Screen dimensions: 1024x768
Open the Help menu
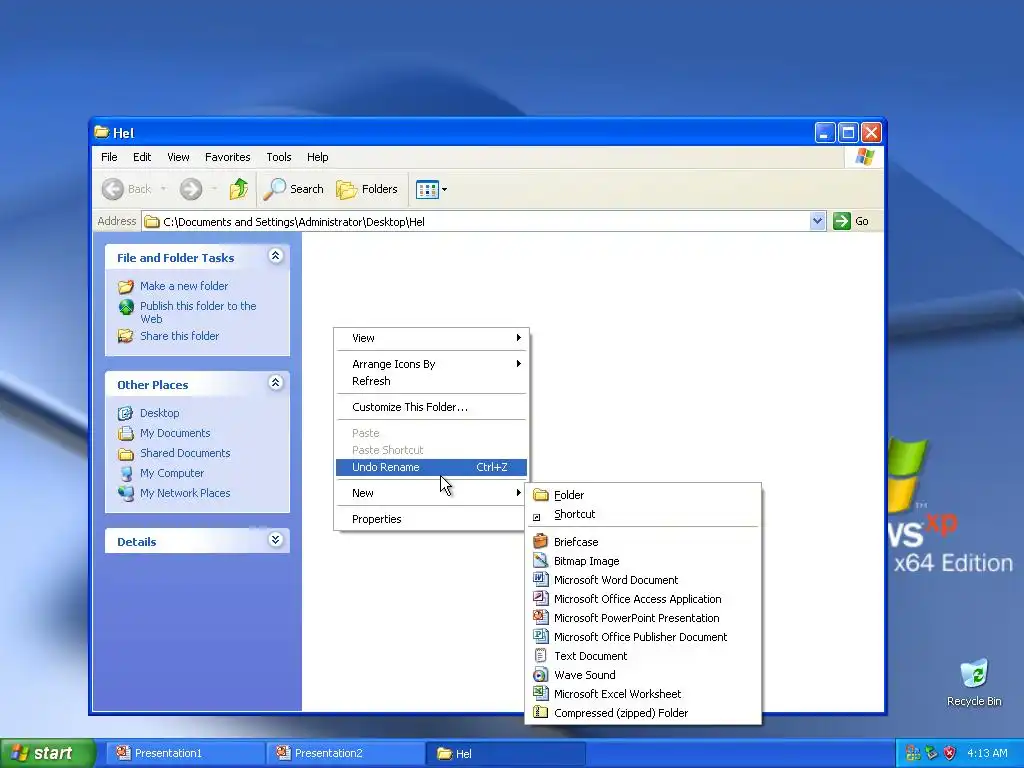(x=317, y=157)
